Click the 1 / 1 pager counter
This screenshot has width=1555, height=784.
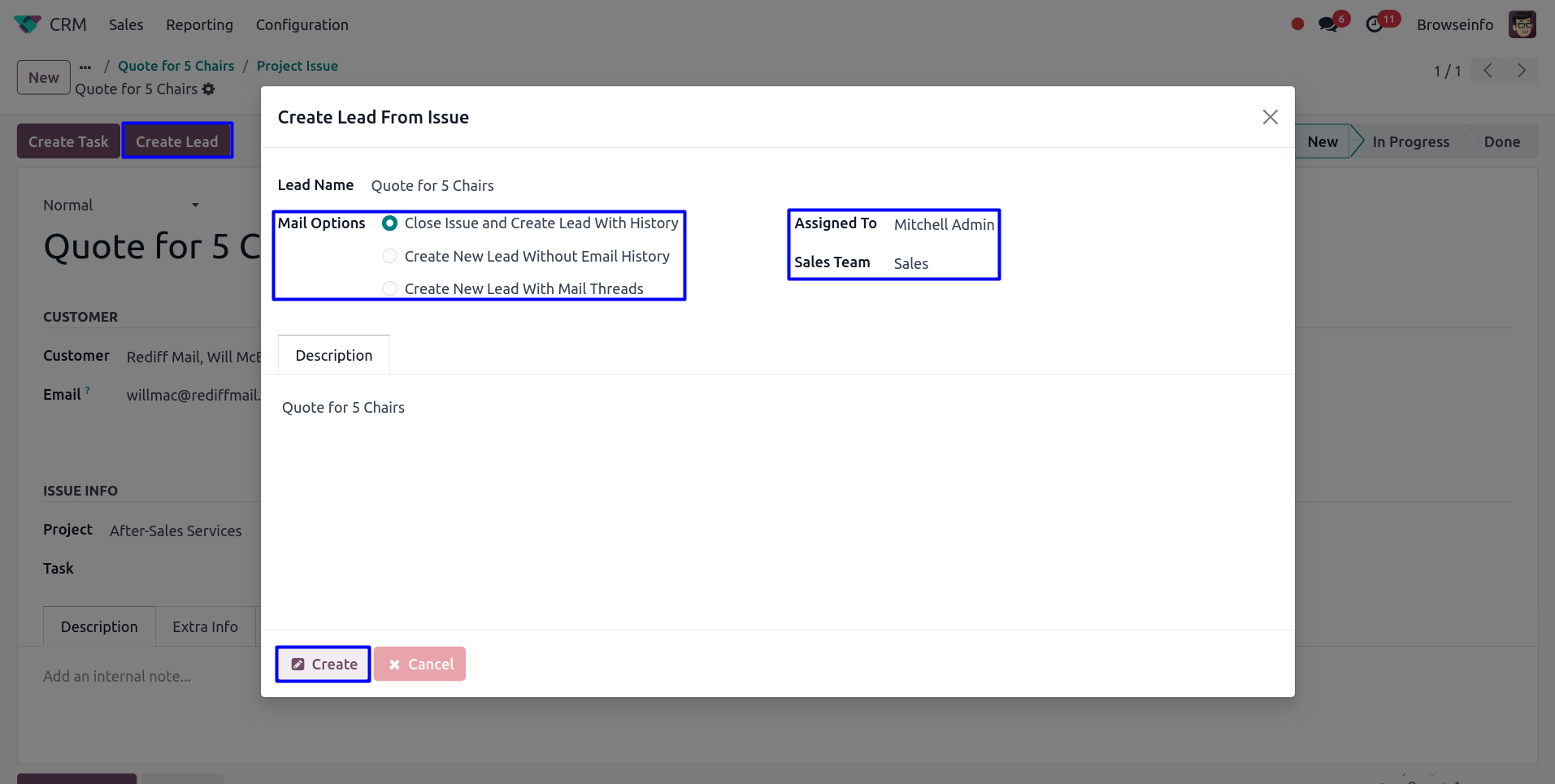pyautogui.click(x=1447, y=71)
